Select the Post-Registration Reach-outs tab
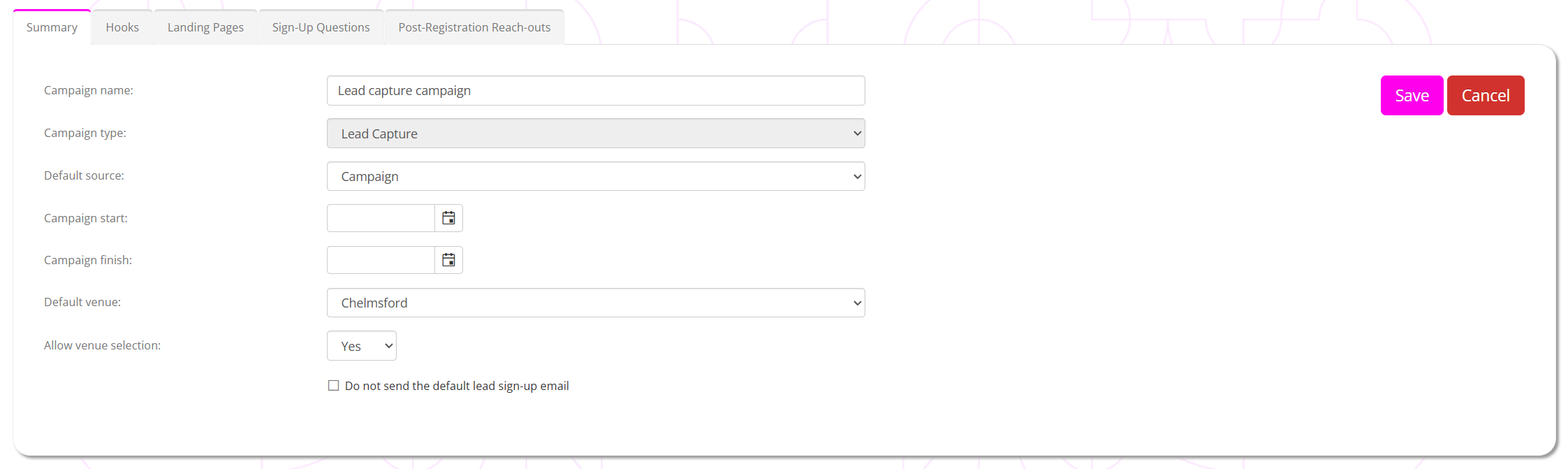Image resolution: width=1568 pixels, height=469 pixels. 474,27
